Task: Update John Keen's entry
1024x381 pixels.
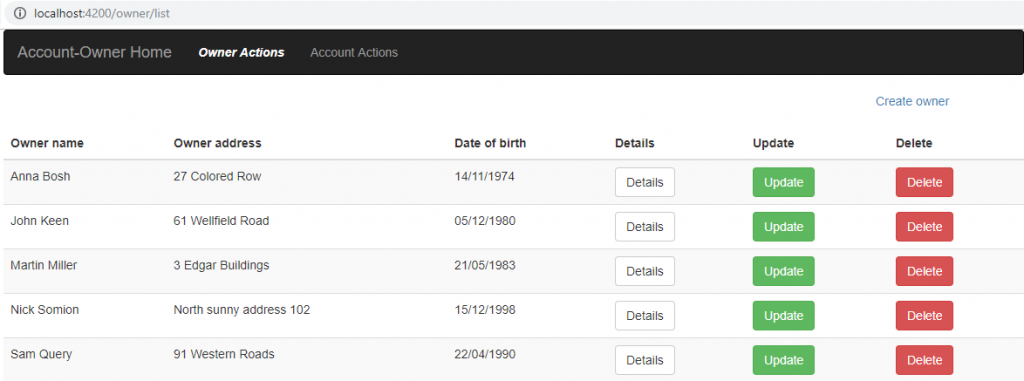Action: 784,227
